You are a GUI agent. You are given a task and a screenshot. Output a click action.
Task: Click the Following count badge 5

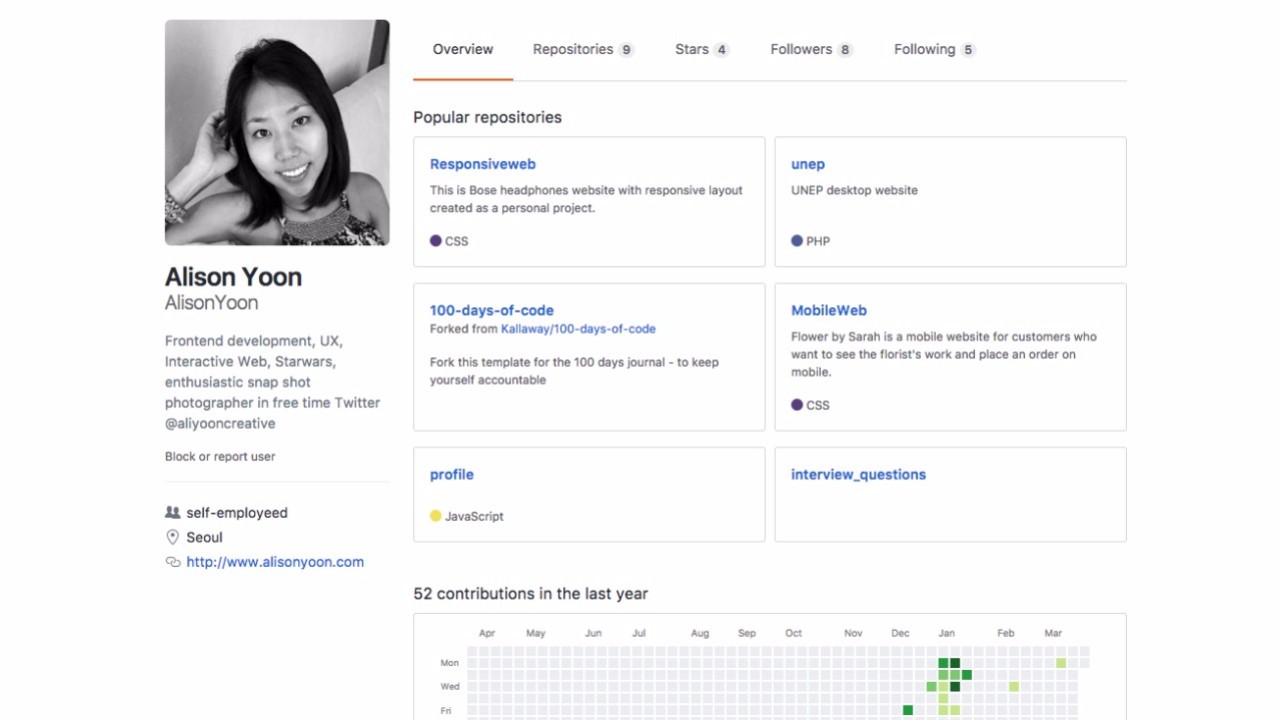968,50
